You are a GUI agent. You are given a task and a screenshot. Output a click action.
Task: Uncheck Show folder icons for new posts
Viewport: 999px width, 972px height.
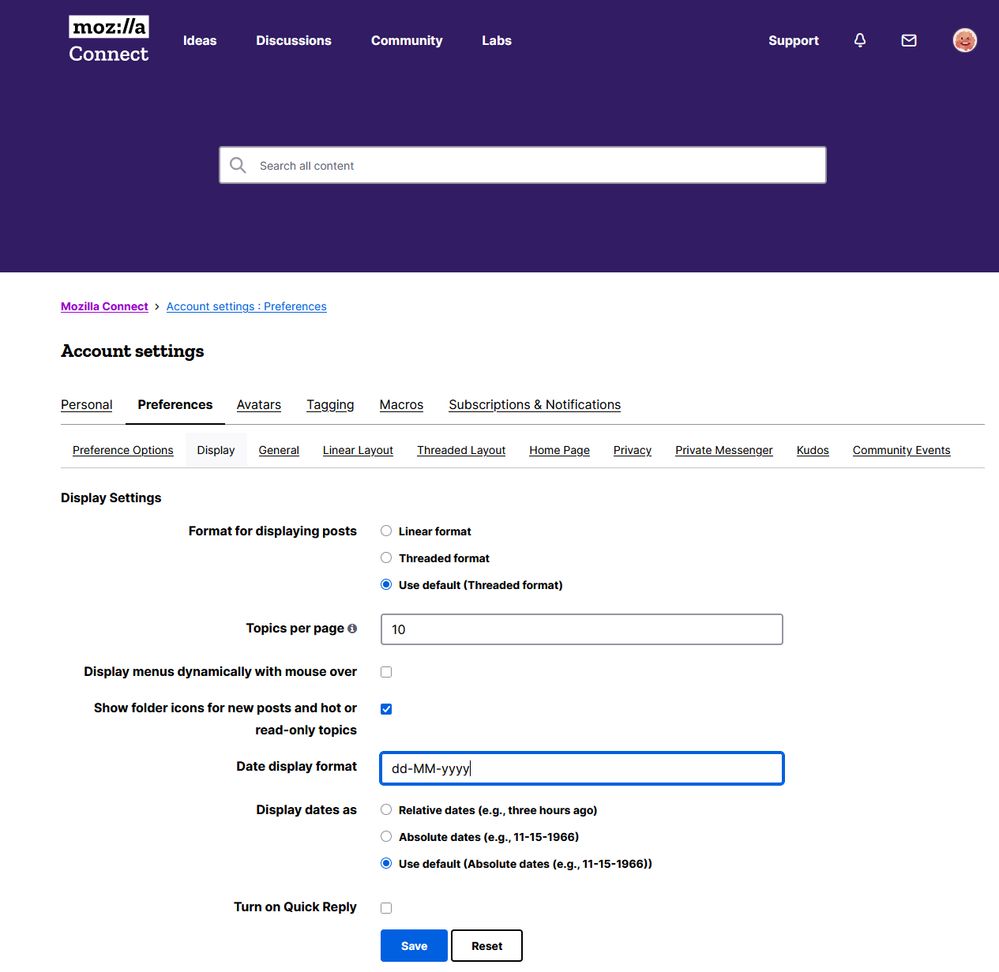coord(386,709)
